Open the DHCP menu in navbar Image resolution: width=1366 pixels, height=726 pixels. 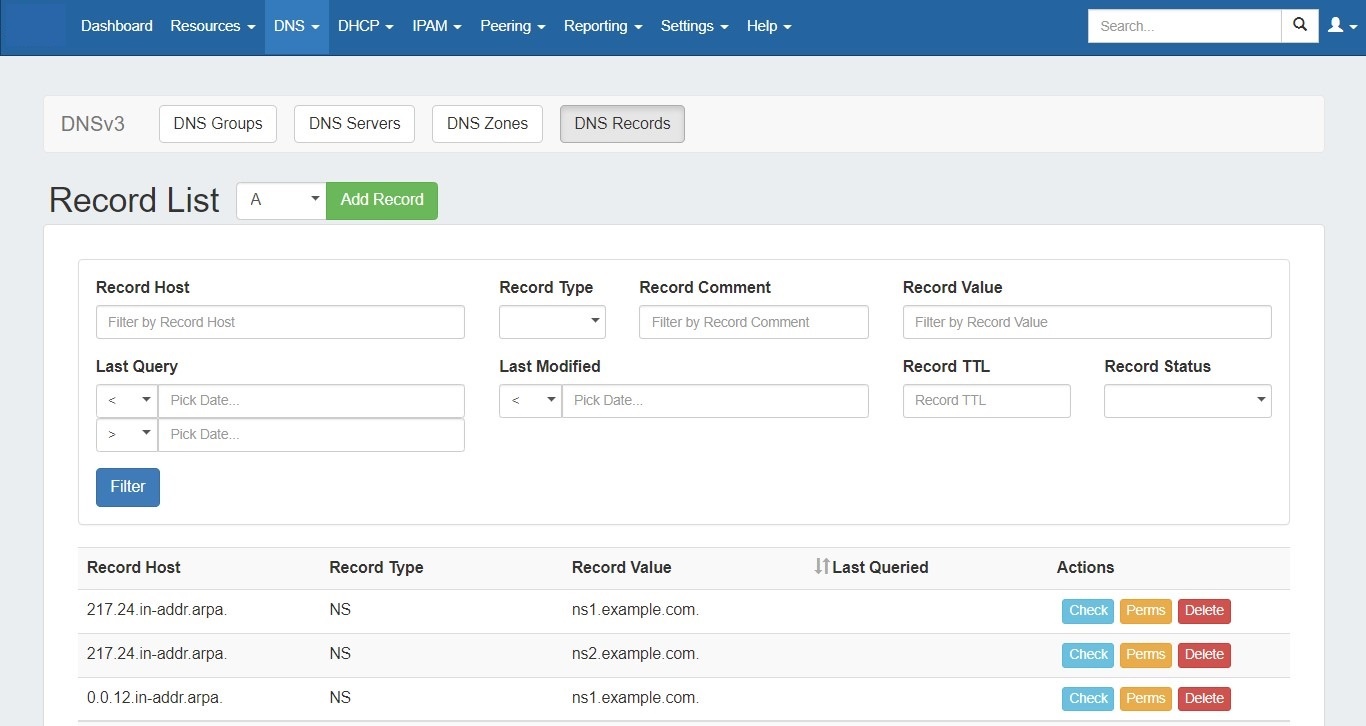click(x=365, y=26)
